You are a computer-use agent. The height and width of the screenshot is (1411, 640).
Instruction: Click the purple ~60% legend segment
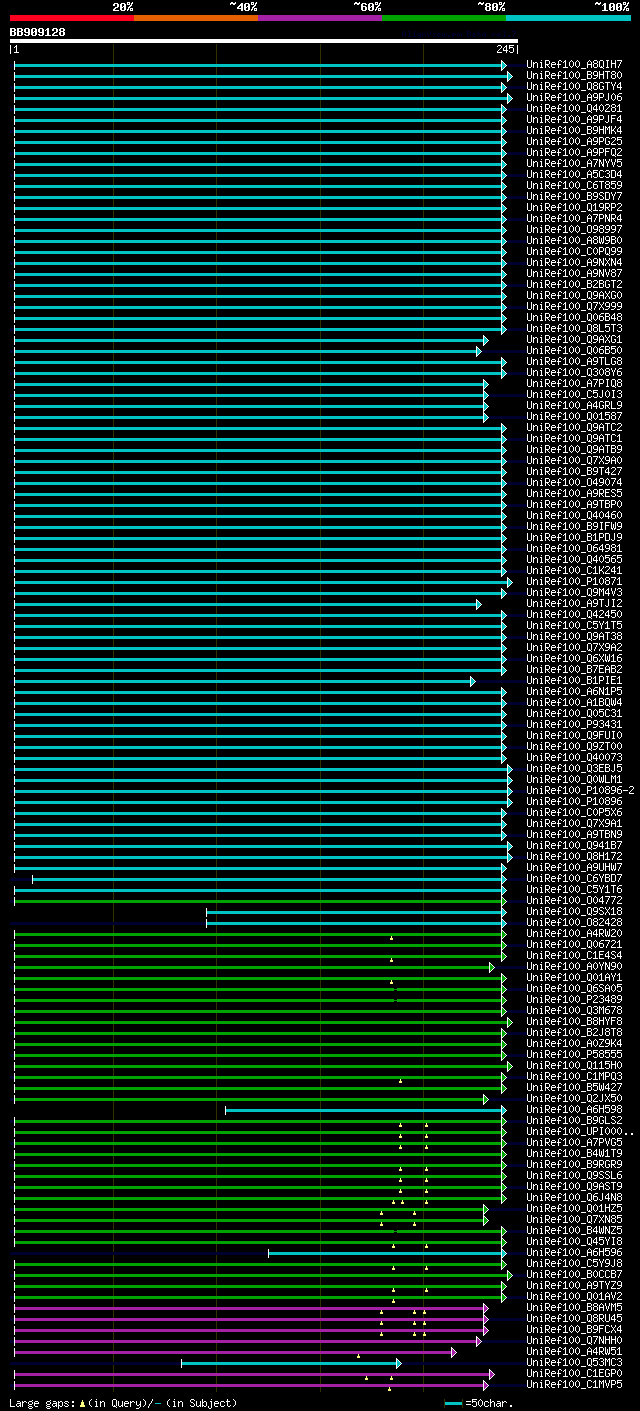click(x=320, y=17)
